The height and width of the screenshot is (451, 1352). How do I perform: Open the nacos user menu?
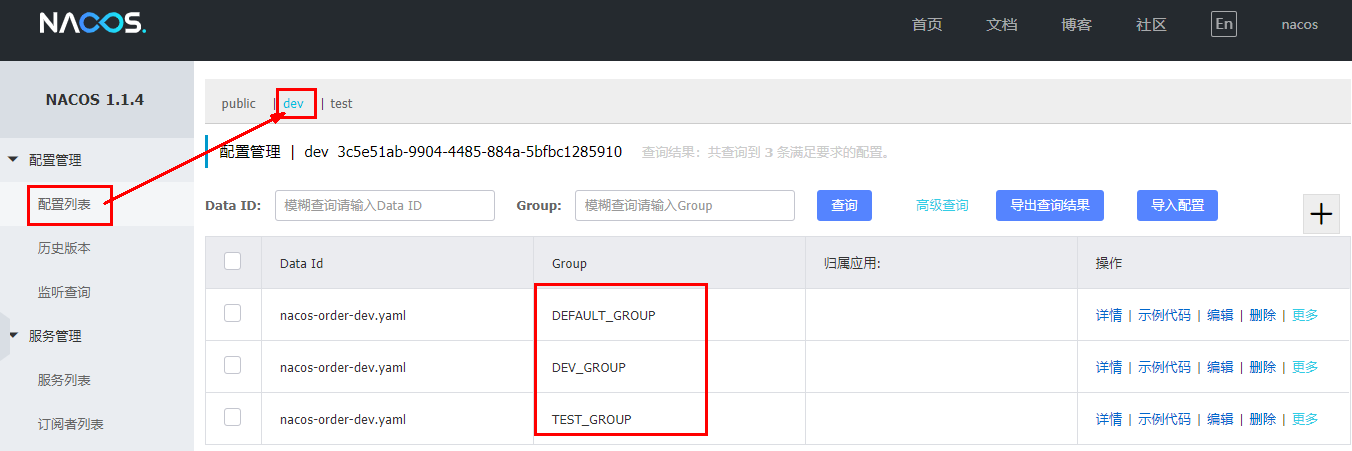1300,25
